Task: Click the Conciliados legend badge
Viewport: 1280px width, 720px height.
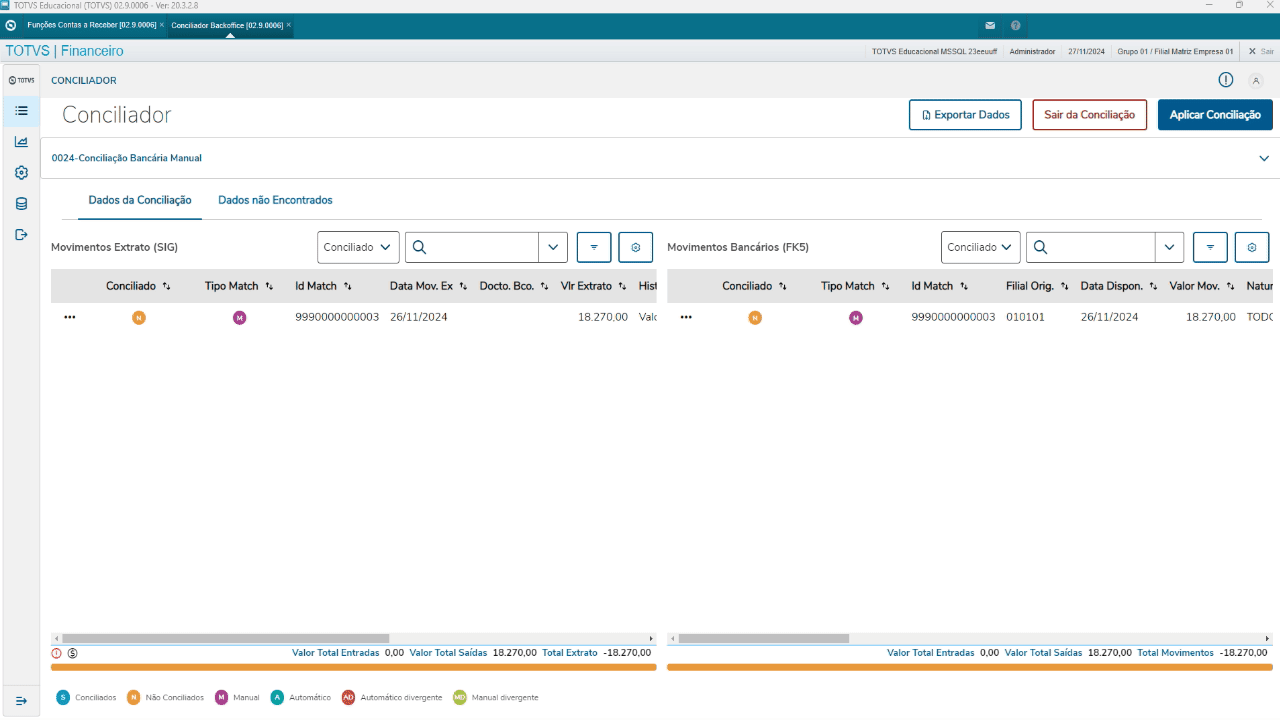Action: (63, 697)
